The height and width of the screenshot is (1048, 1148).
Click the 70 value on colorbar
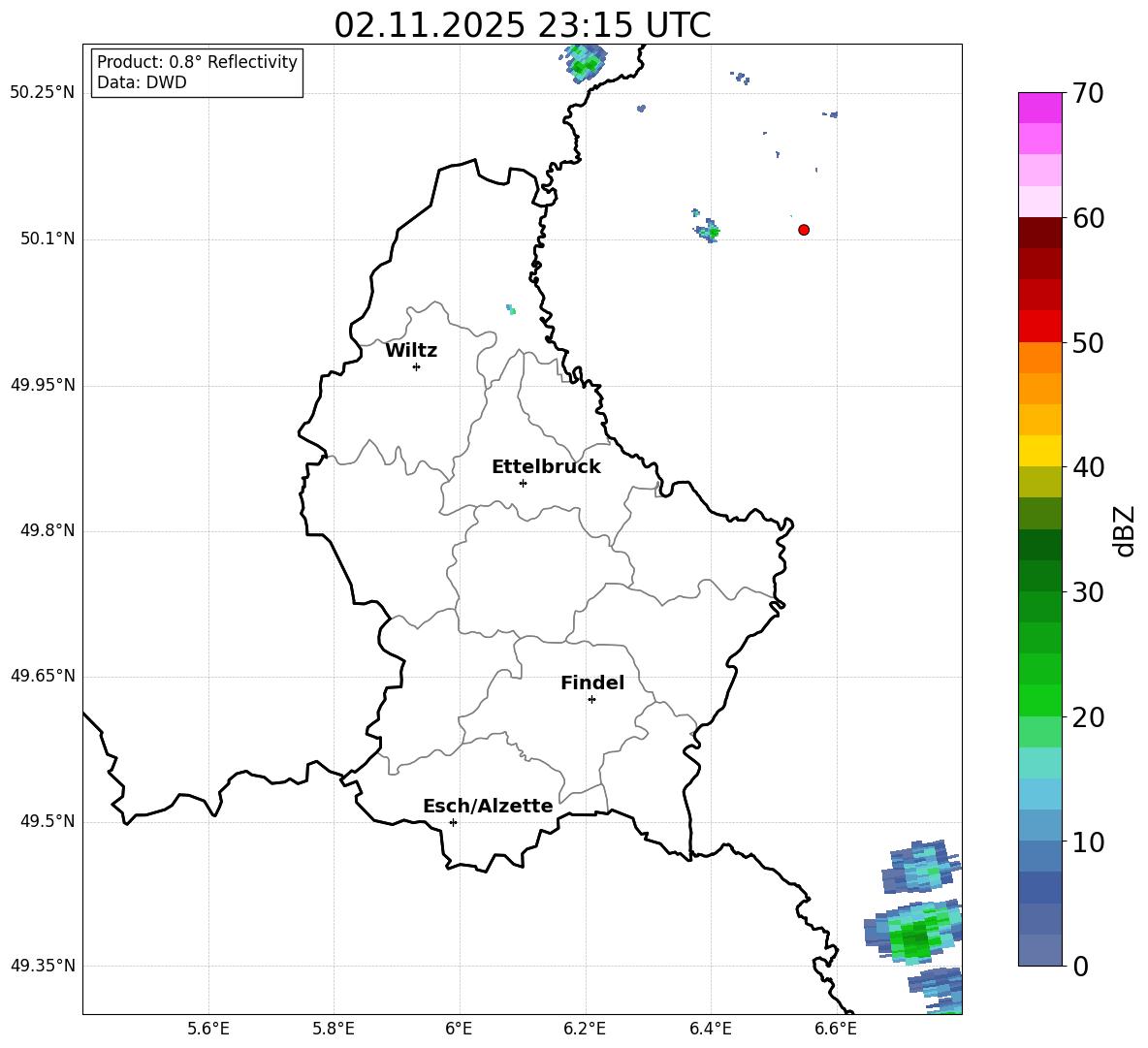click(1088, 93)
